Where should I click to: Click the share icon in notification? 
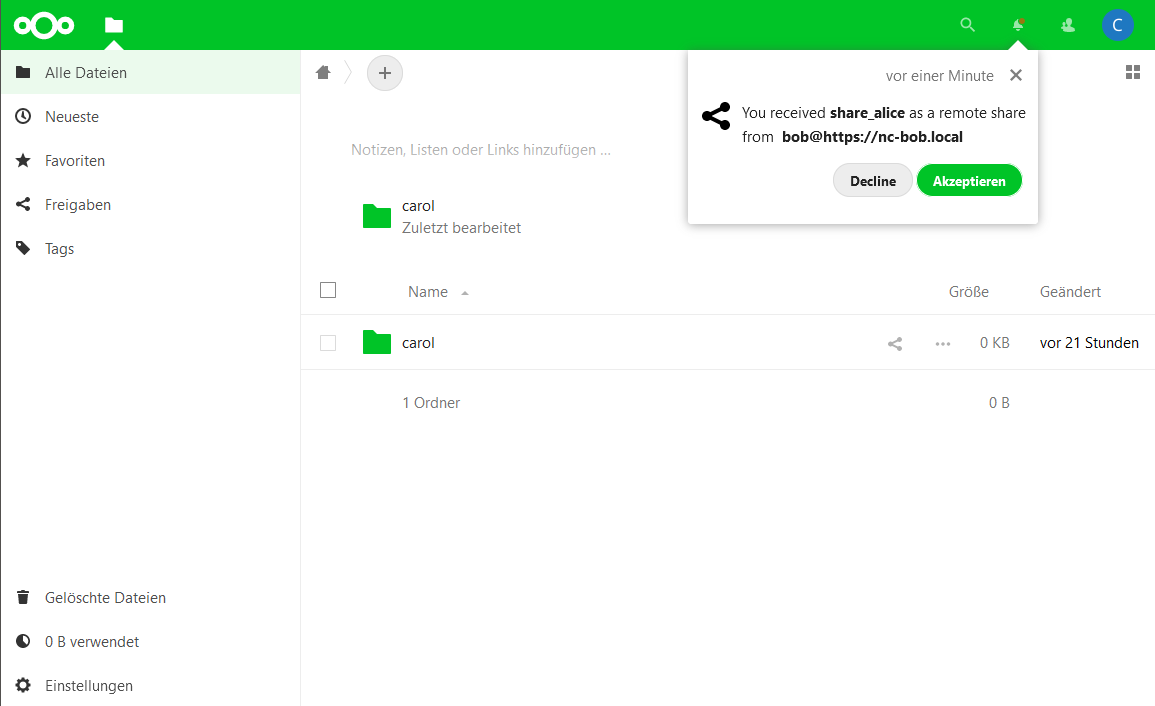point(716,116)
